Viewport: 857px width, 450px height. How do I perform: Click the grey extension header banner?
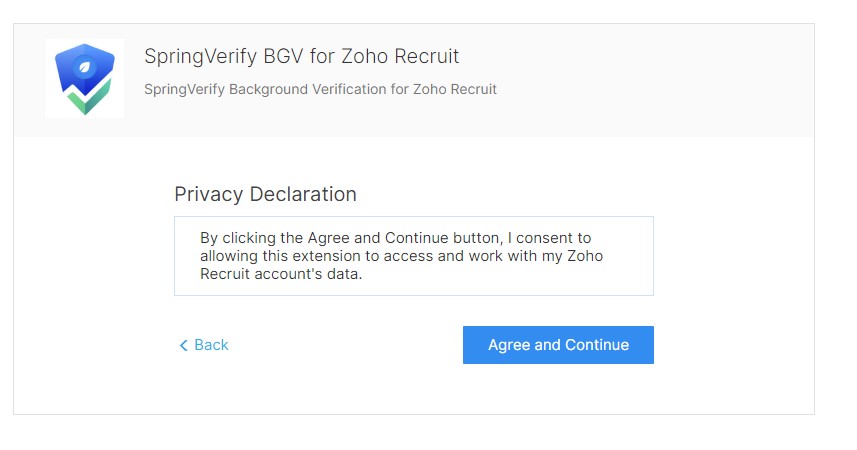414,80
